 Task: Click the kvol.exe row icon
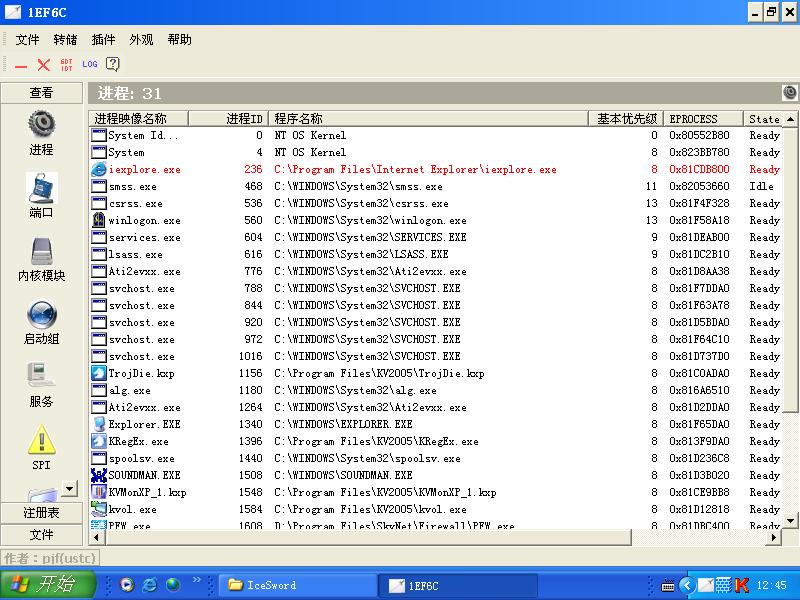[x=98, y=509]
